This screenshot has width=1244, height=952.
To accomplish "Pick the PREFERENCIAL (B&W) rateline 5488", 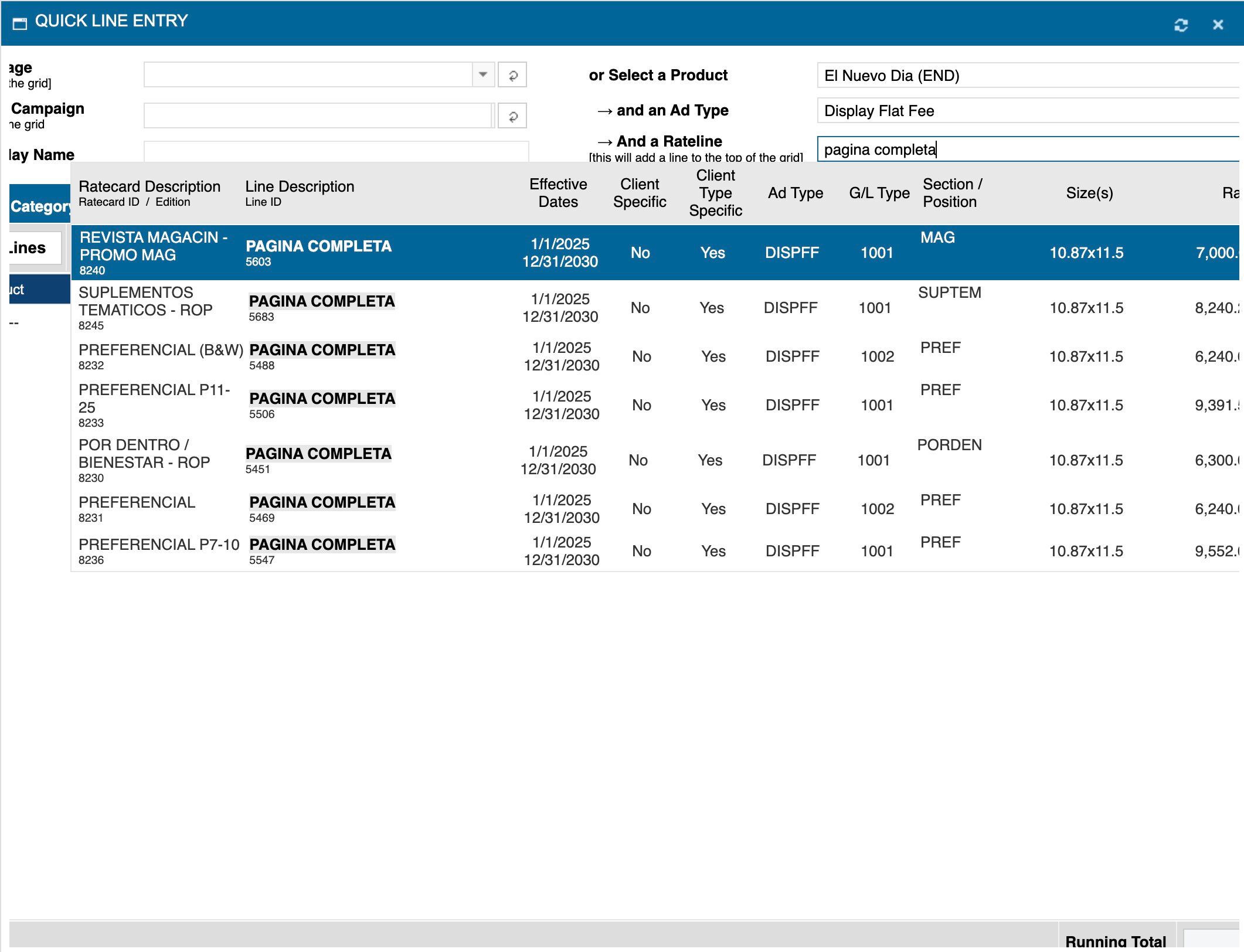I will coord(321,356).
